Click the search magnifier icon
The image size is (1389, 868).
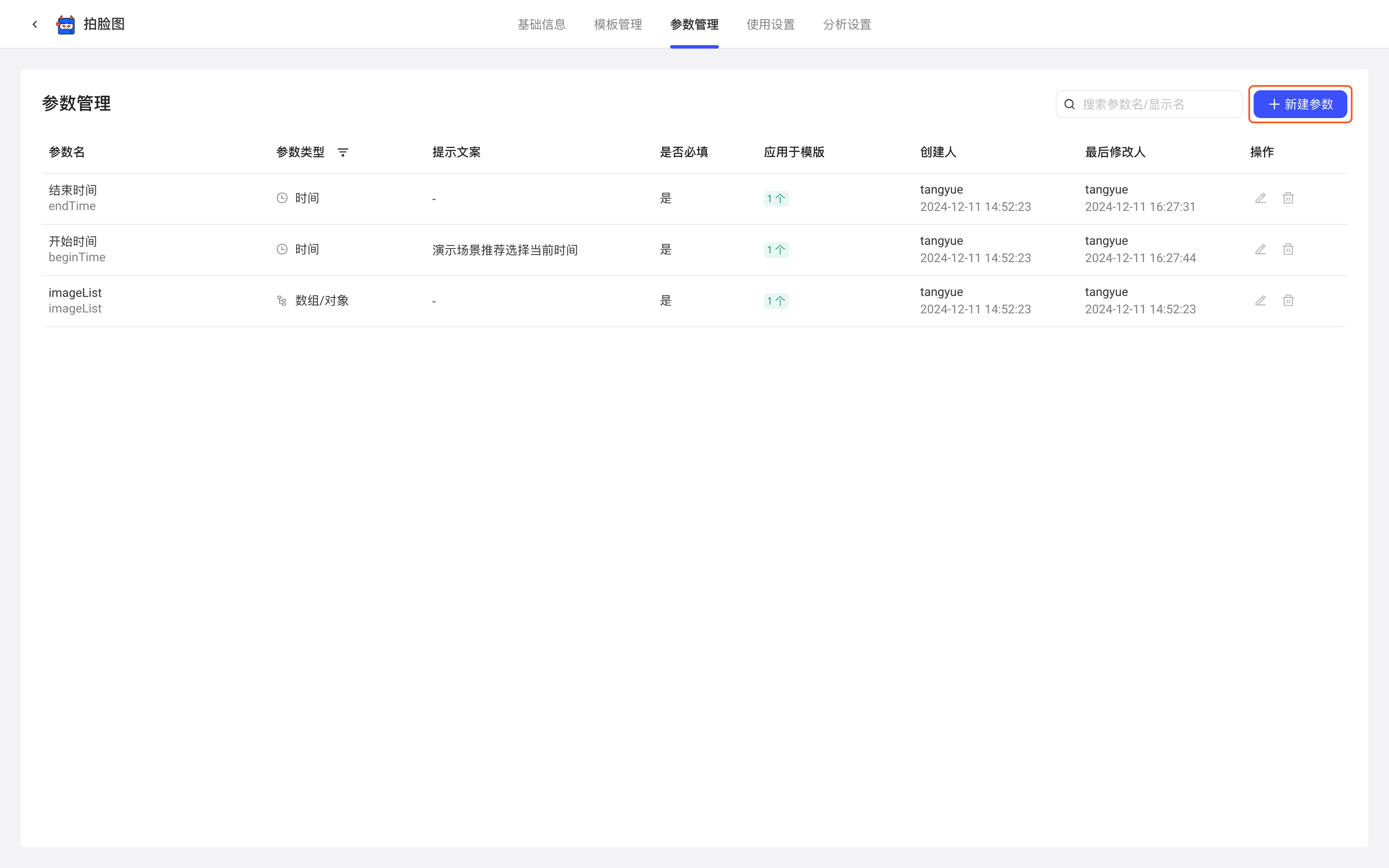click(1069, 105)
